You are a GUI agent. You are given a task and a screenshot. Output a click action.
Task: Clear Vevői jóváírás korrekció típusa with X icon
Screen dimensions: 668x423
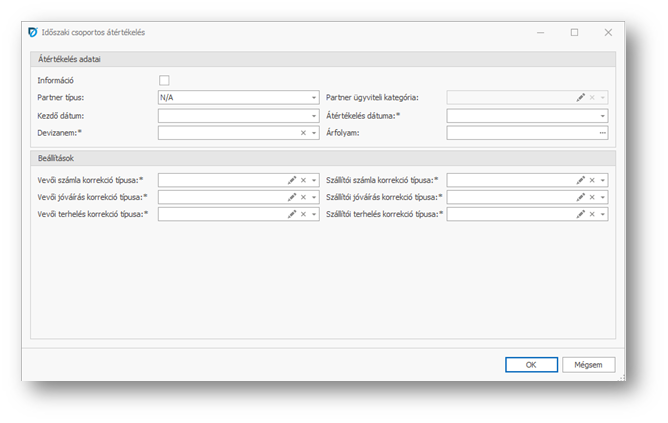click(x=303, y=197)
